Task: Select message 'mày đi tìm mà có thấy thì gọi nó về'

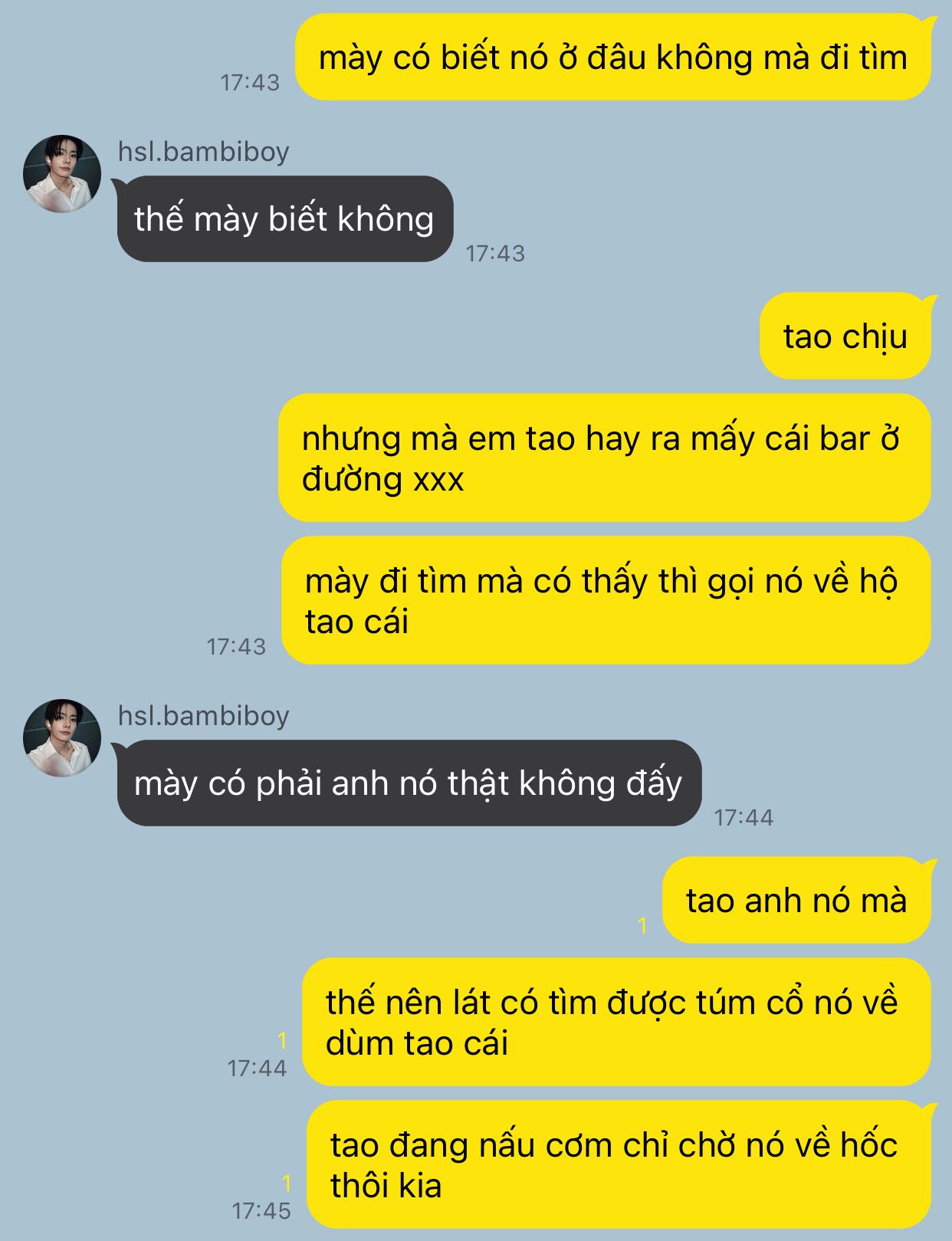Action: pyautogui.click(x=606, y=600)
